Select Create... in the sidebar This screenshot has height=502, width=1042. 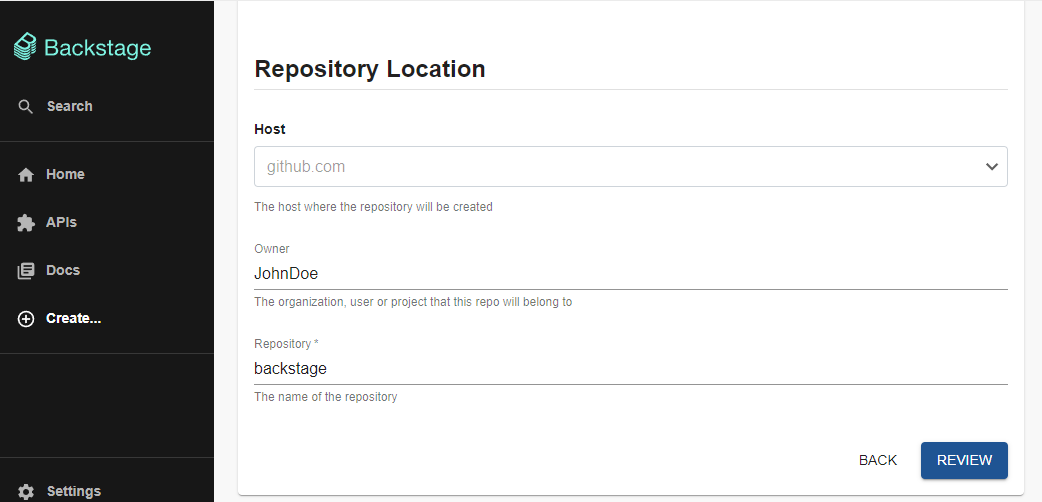(74, 319)
